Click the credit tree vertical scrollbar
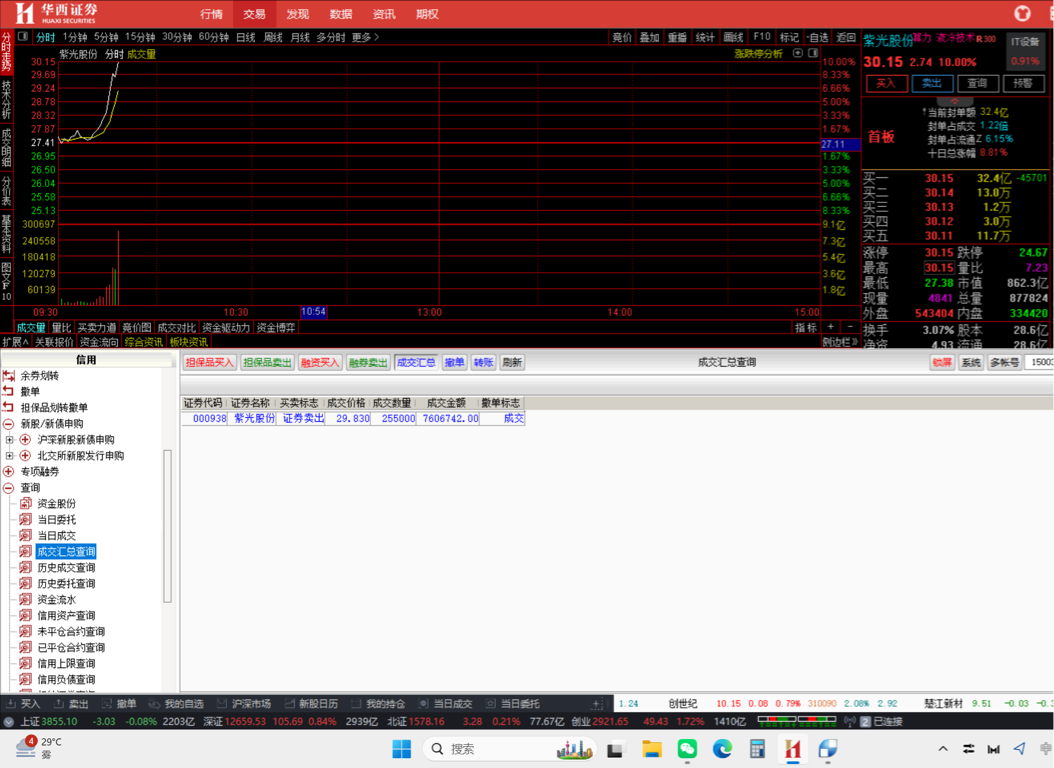The height and width of the screenshot is (768, 1054). click(x=167, y=526)
